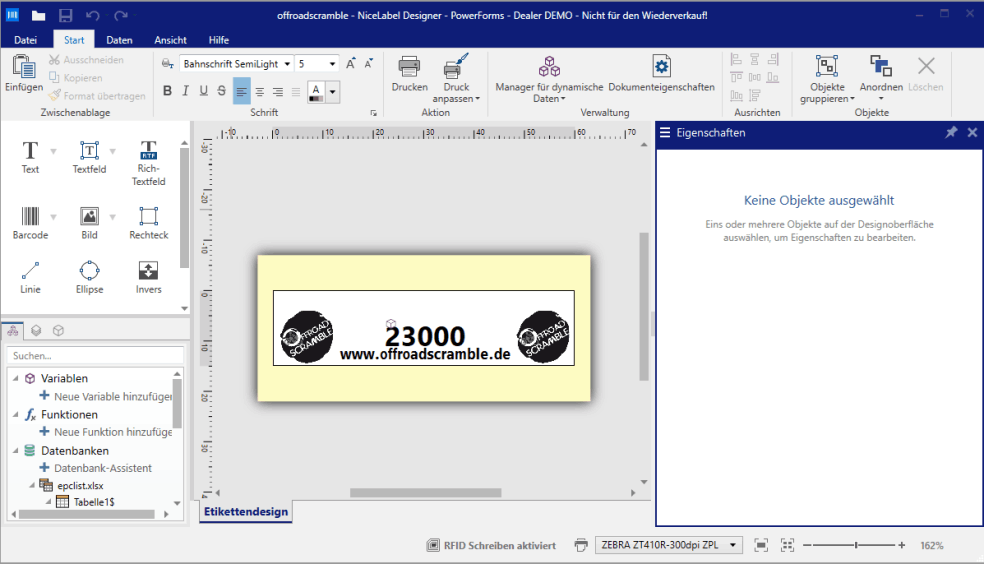Open the font name dropdown
Screen dimensions: 984x564
pyautogui.click(x=287, y=64)
